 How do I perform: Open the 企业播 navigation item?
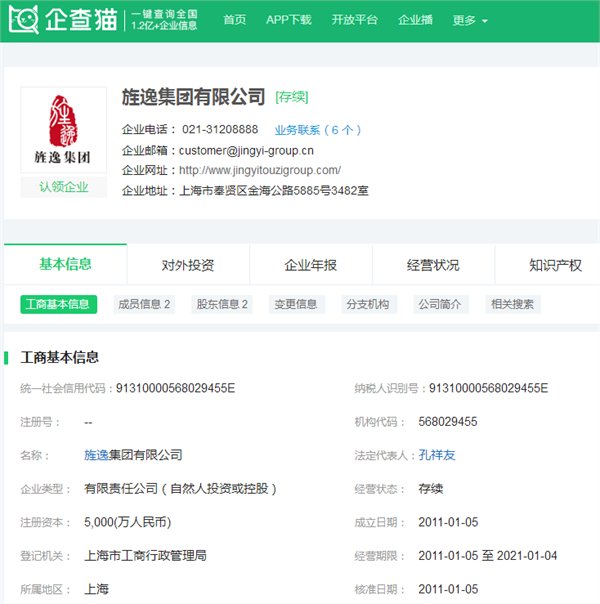pos(415,20)
